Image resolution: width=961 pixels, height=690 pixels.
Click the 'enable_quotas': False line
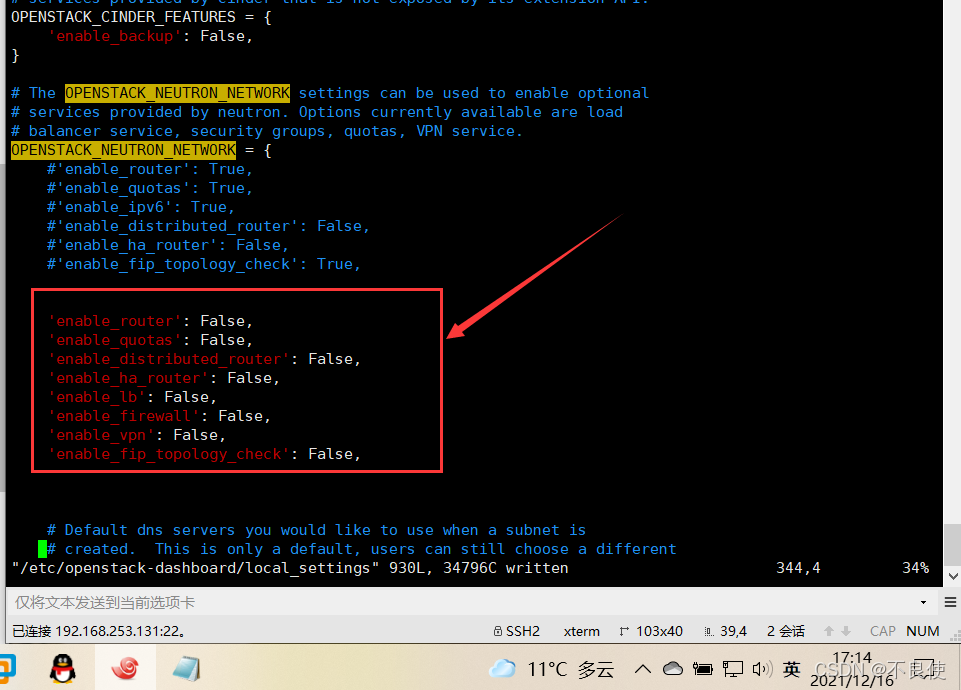(150, 340)
